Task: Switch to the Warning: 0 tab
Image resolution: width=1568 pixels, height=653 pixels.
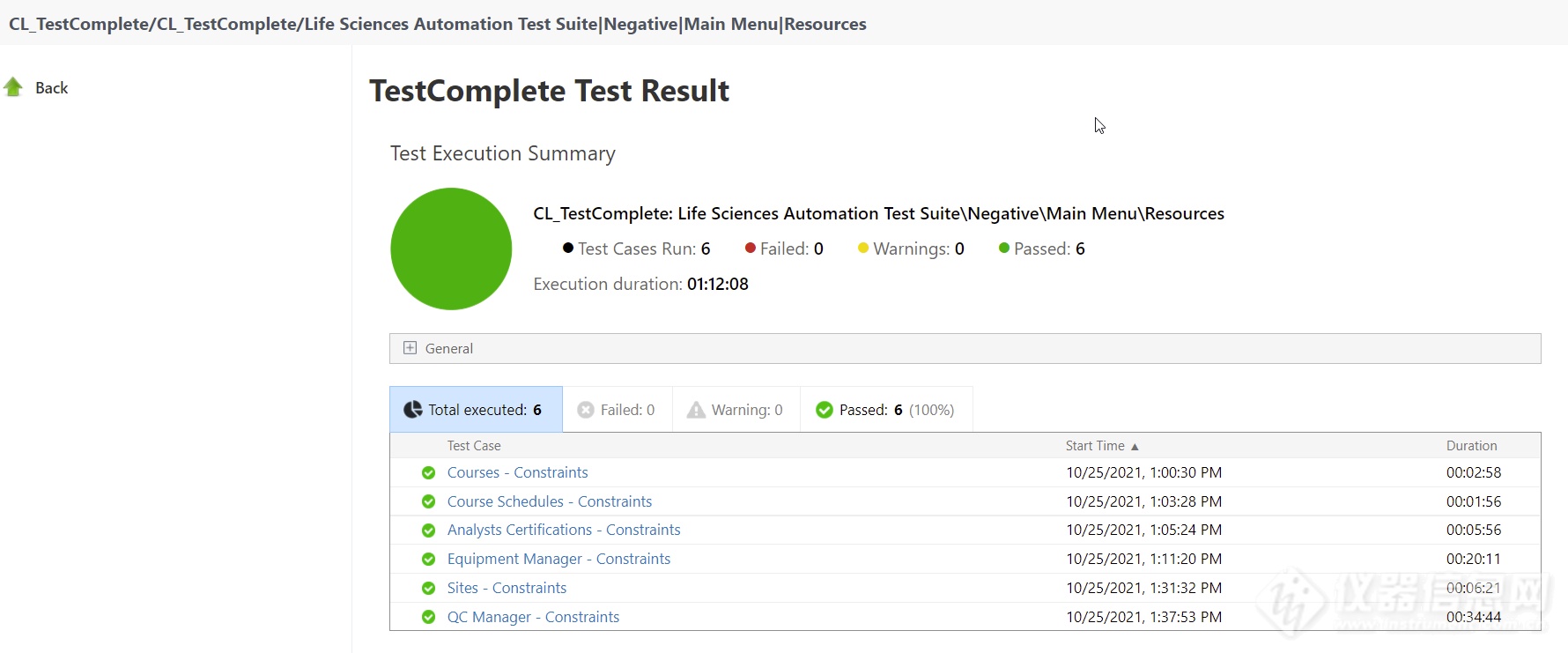Action: coord(736,410)
